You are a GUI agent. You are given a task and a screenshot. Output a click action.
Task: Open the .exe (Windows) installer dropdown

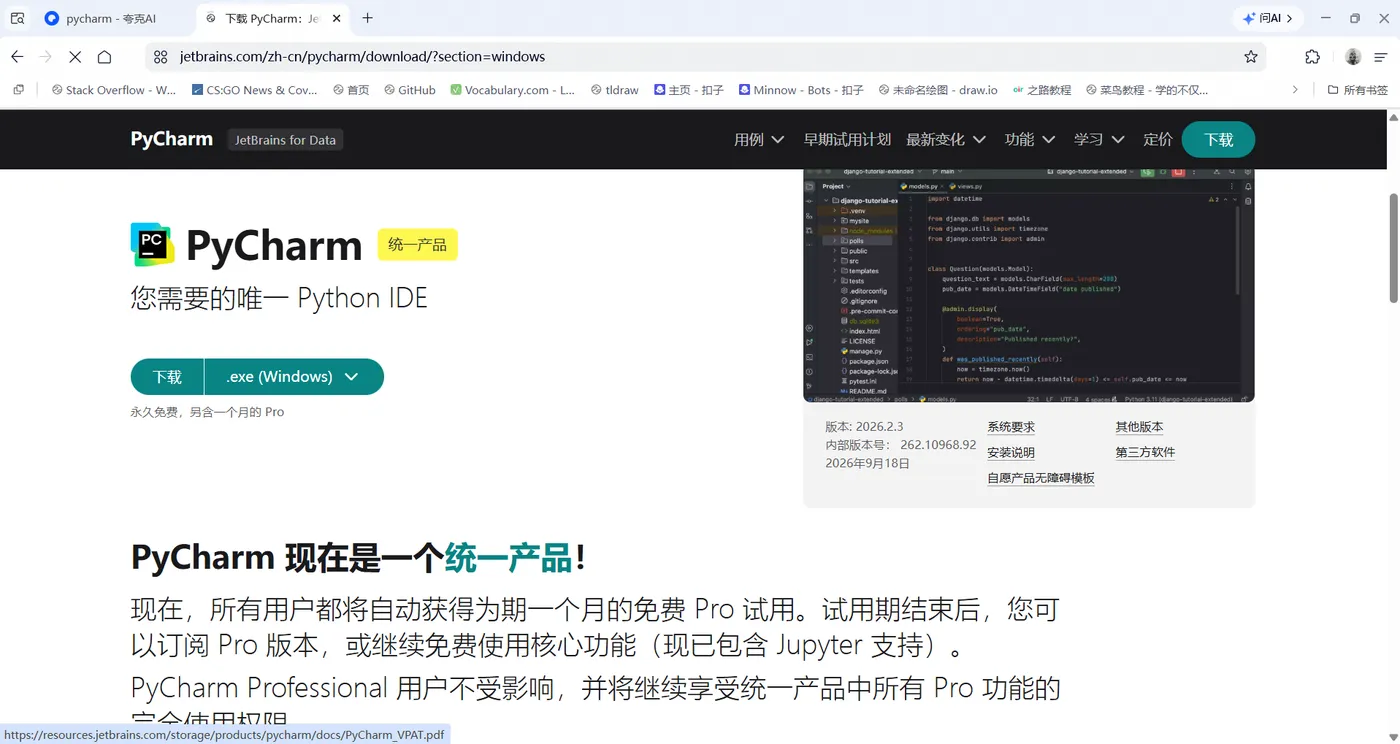pyautogui.click(x=294, y=377)
